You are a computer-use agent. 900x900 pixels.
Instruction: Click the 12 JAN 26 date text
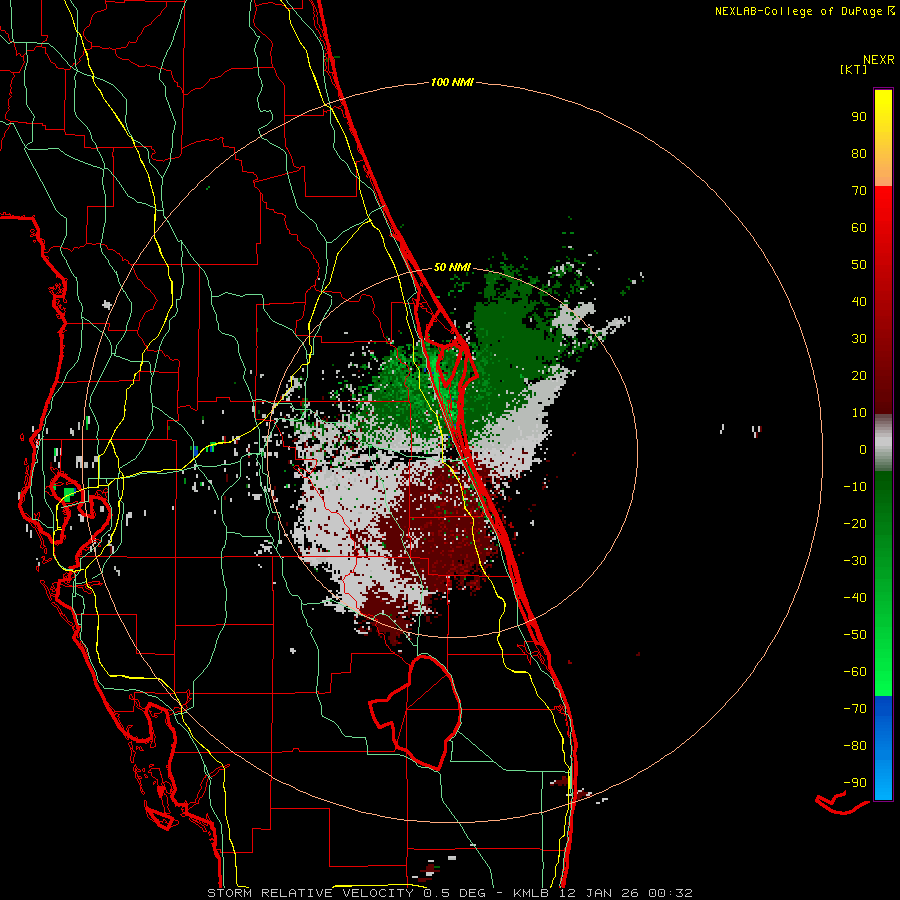point(599,893)
